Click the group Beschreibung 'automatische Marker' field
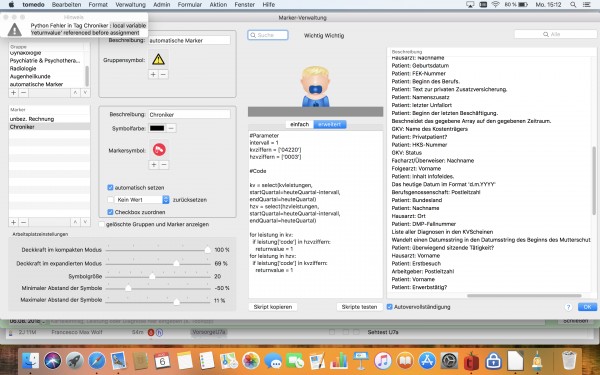The image size is (600, 375). point(189,40)
